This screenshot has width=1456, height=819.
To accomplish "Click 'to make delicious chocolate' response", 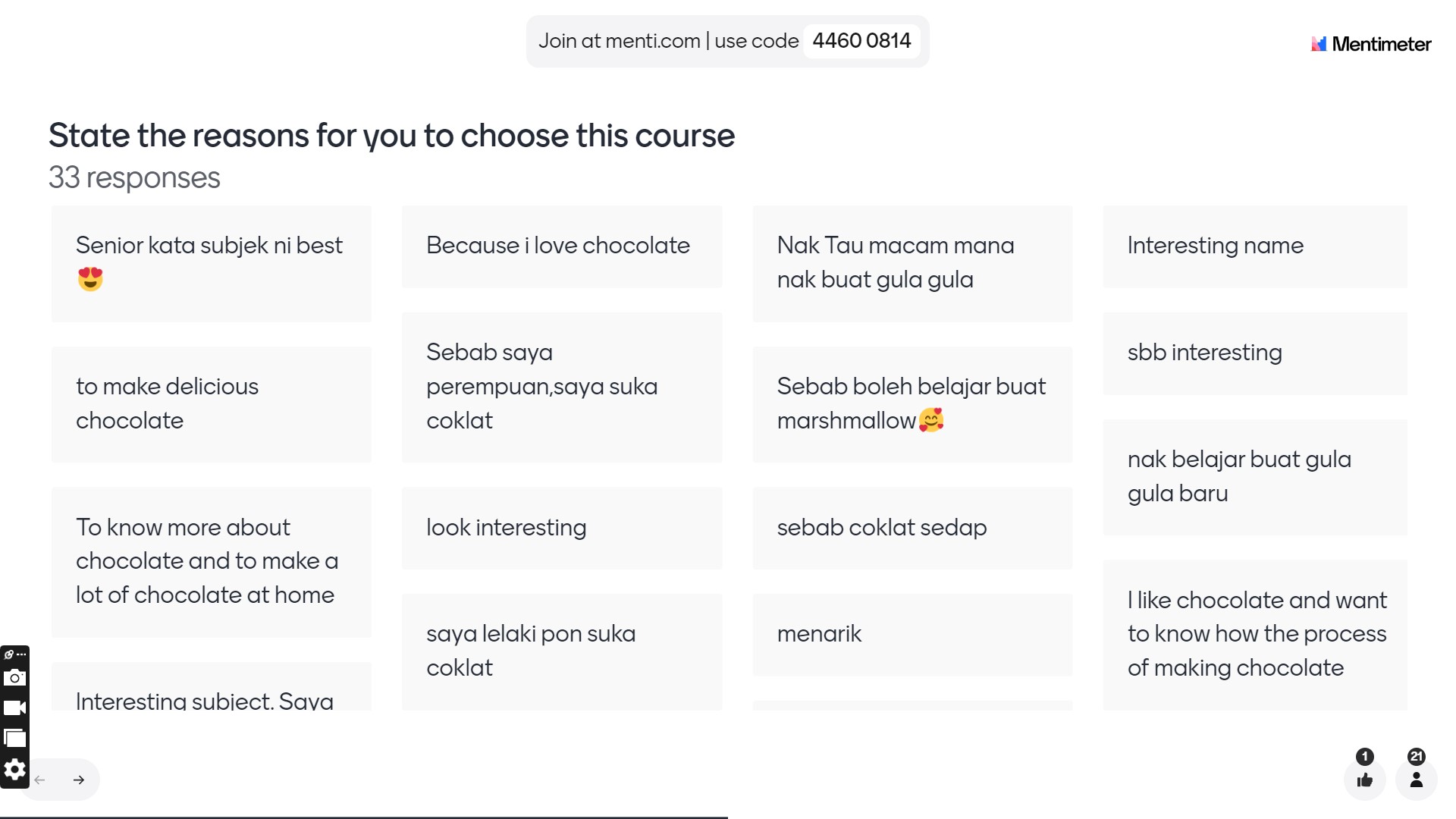I will coord(212,404).
